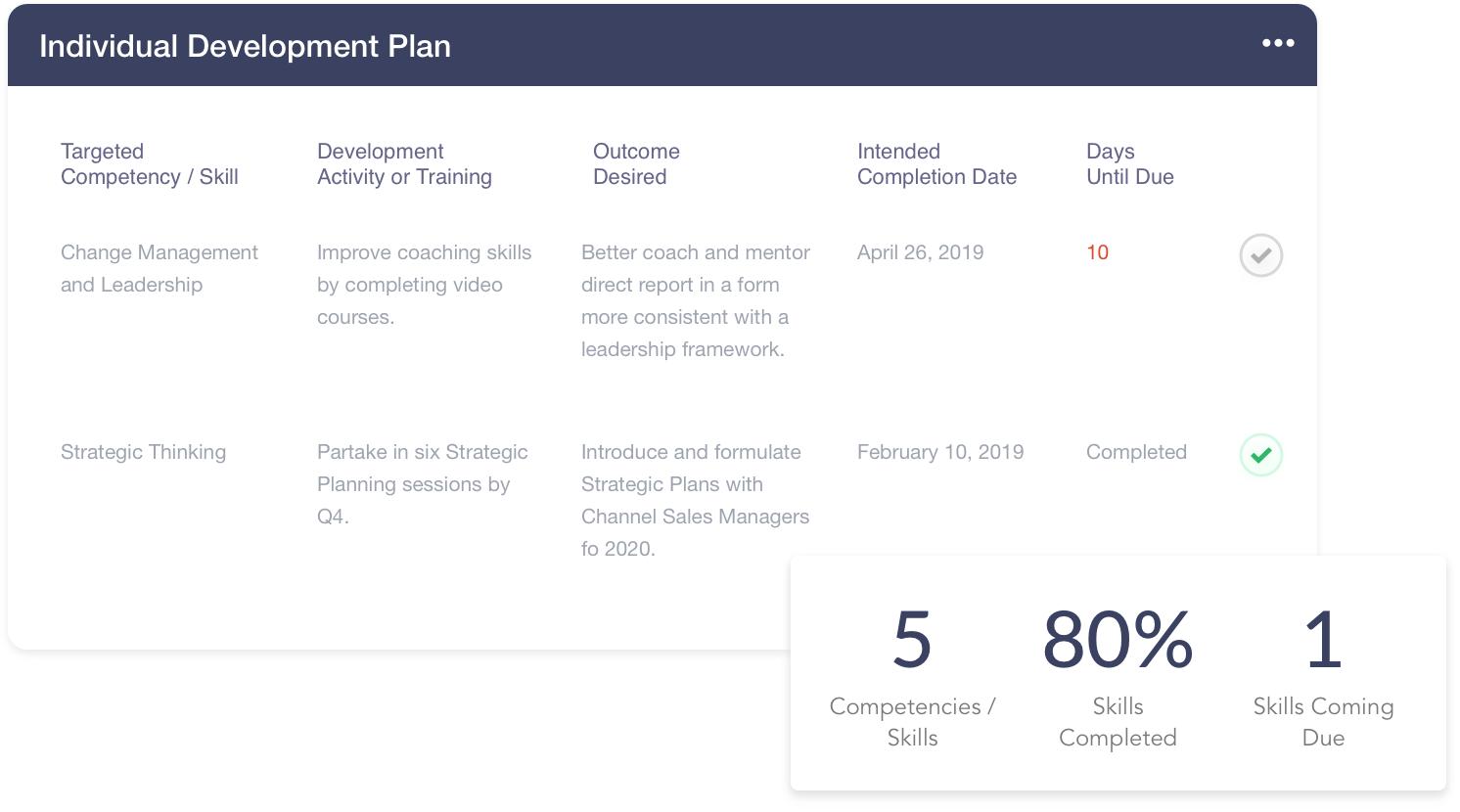The height and width of the screenshot is (812, 1460).
Task: View the 5 Competencies / Skills stat
Action: [x=912, y=677]
